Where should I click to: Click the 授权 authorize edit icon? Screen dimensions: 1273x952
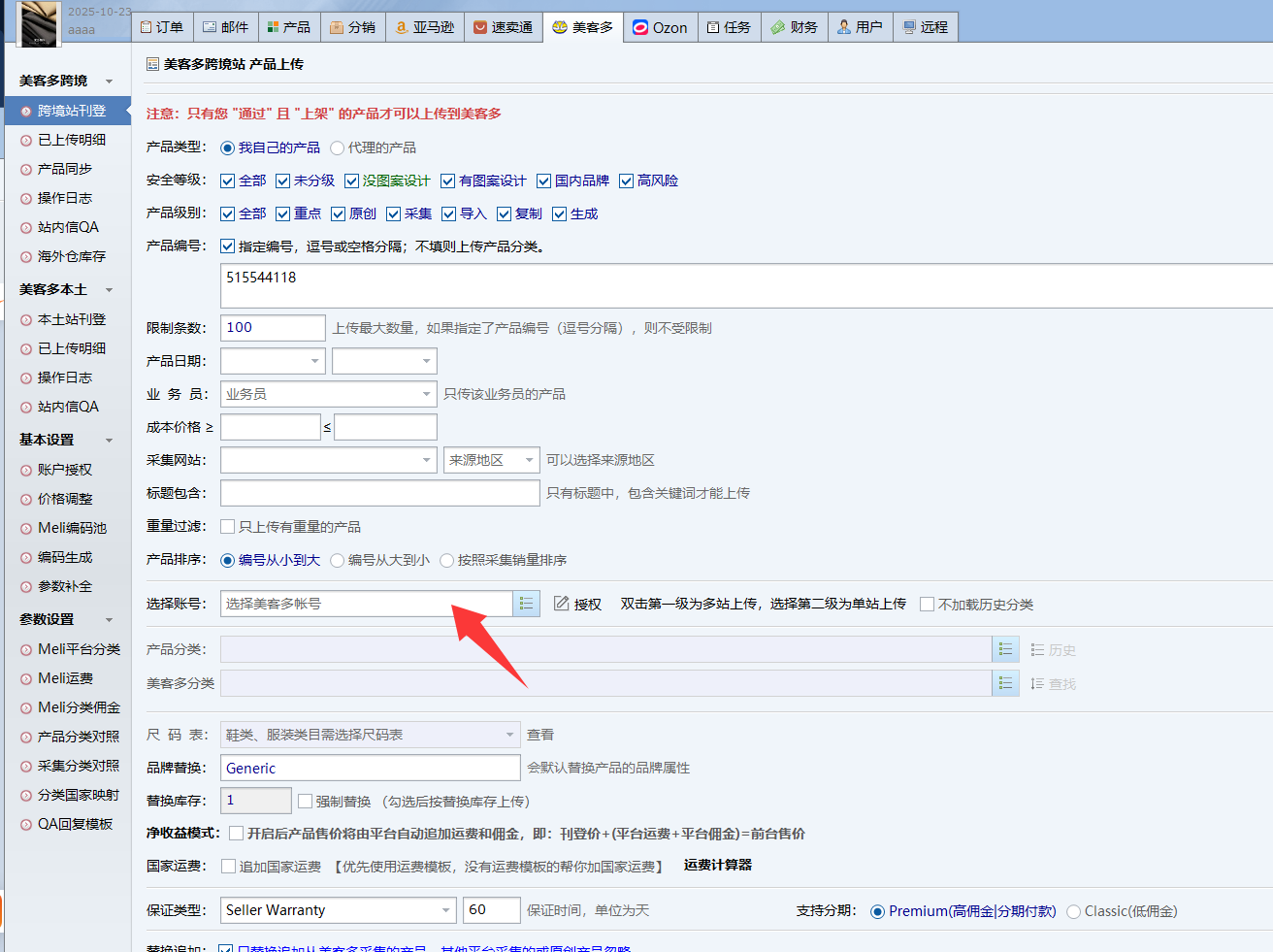[x=562, y=604]
